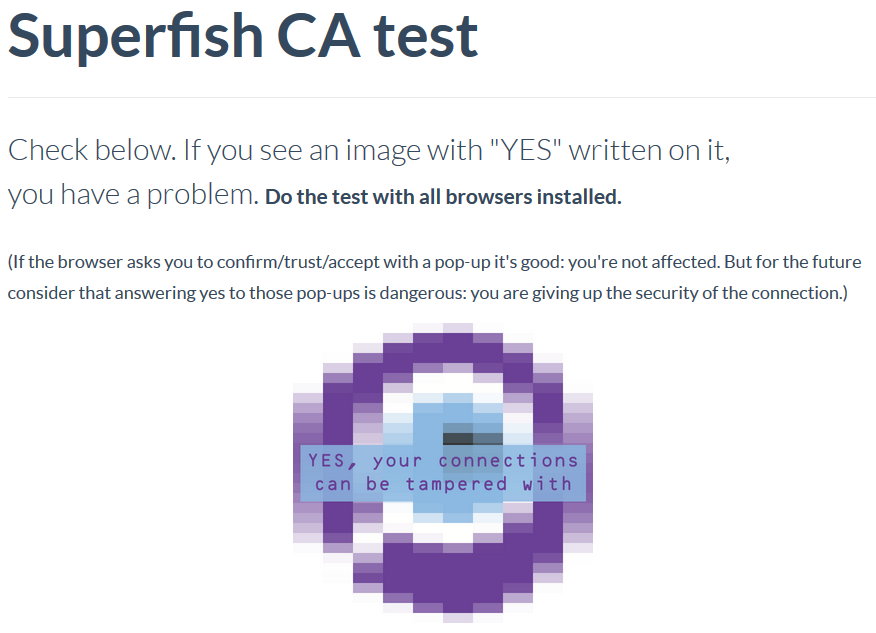Click the "can be tampered with" banner line

point(443,484)
